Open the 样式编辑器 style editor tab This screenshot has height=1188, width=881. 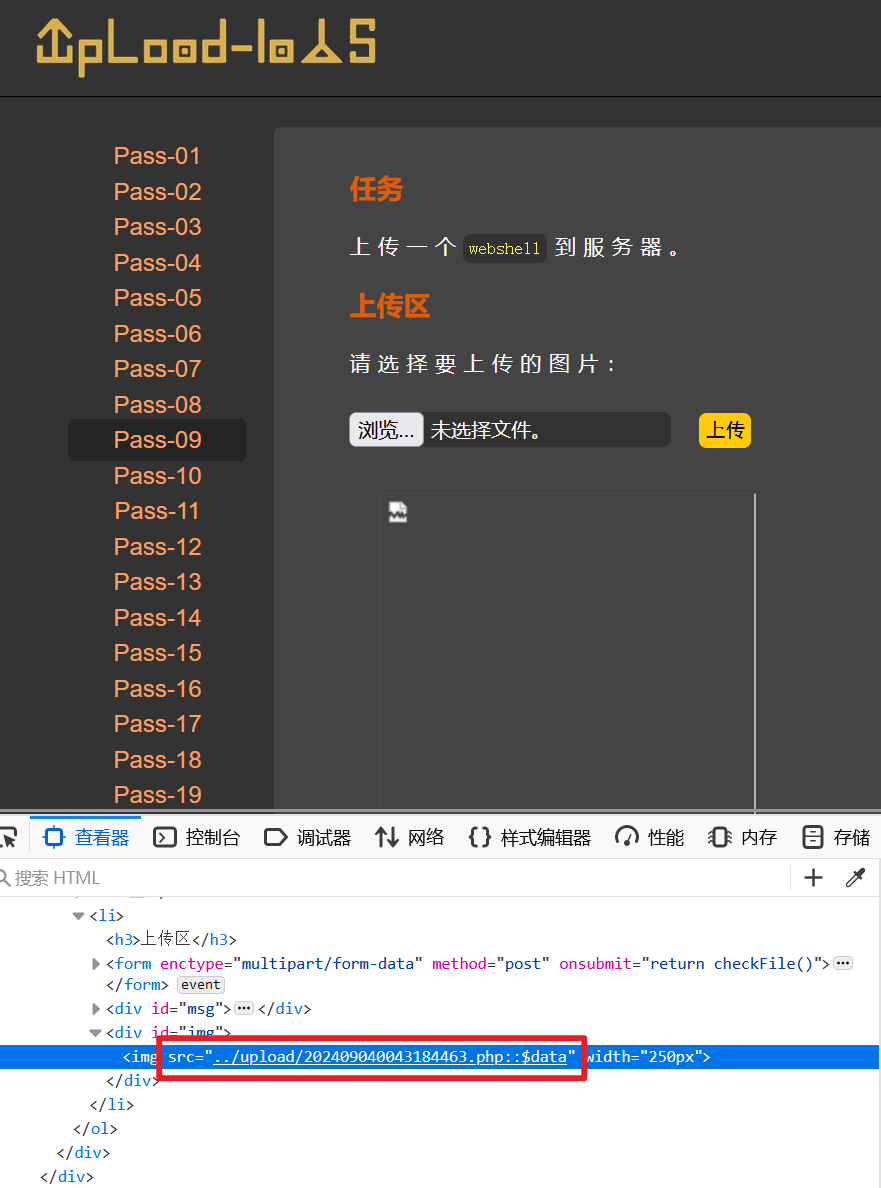coord(530,837)
